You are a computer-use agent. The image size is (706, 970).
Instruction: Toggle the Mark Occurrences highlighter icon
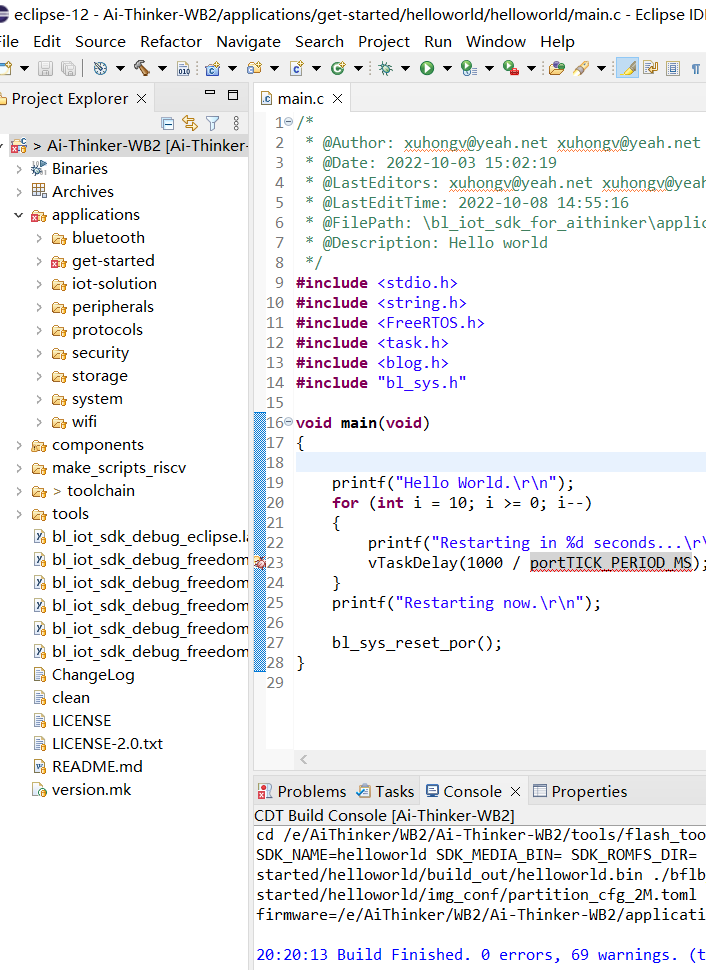pyautogui.click(x=627, y=68)
